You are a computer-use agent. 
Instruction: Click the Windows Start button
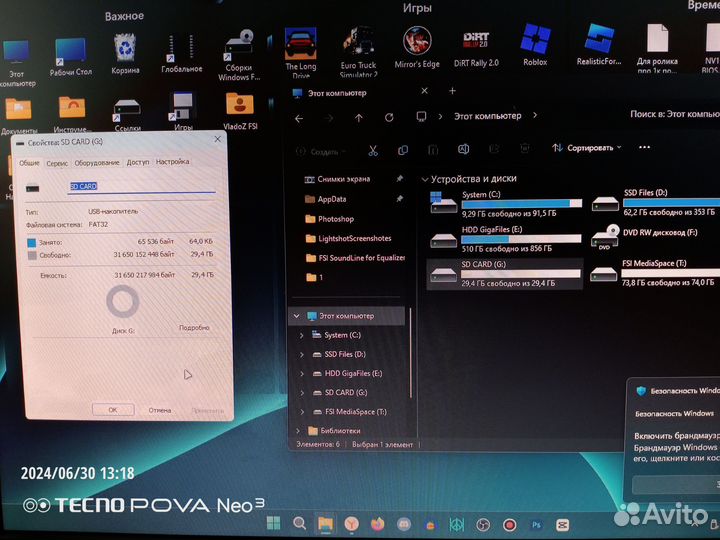tap(272, 524)
